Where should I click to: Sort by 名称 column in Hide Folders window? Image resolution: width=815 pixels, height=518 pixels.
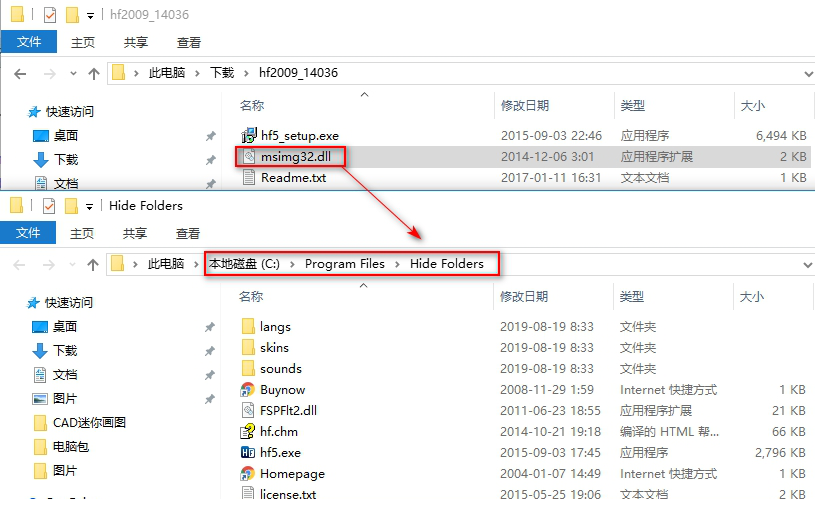[252, 297]
